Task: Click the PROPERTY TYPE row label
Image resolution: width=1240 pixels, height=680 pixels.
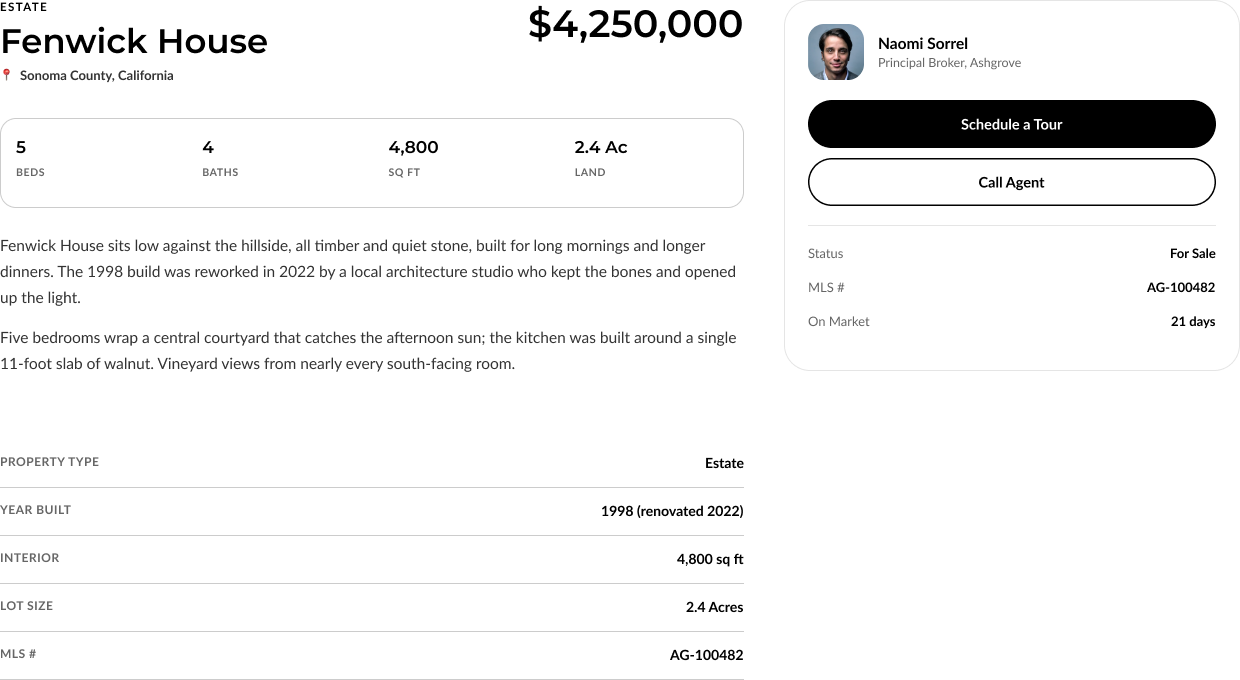Action: tap(49, 461)
